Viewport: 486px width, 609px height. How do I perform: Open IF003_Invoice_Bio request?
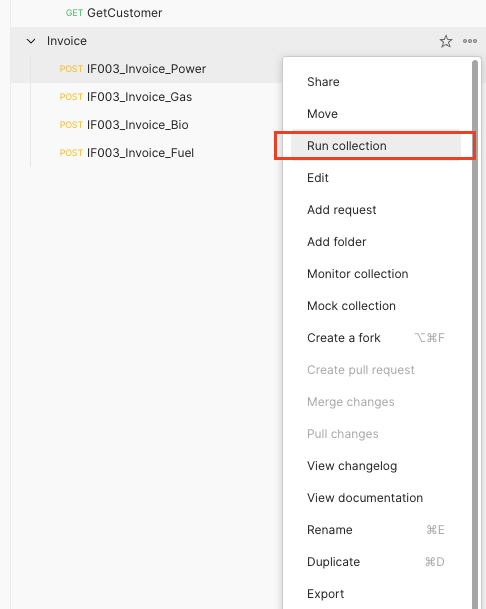124,125
